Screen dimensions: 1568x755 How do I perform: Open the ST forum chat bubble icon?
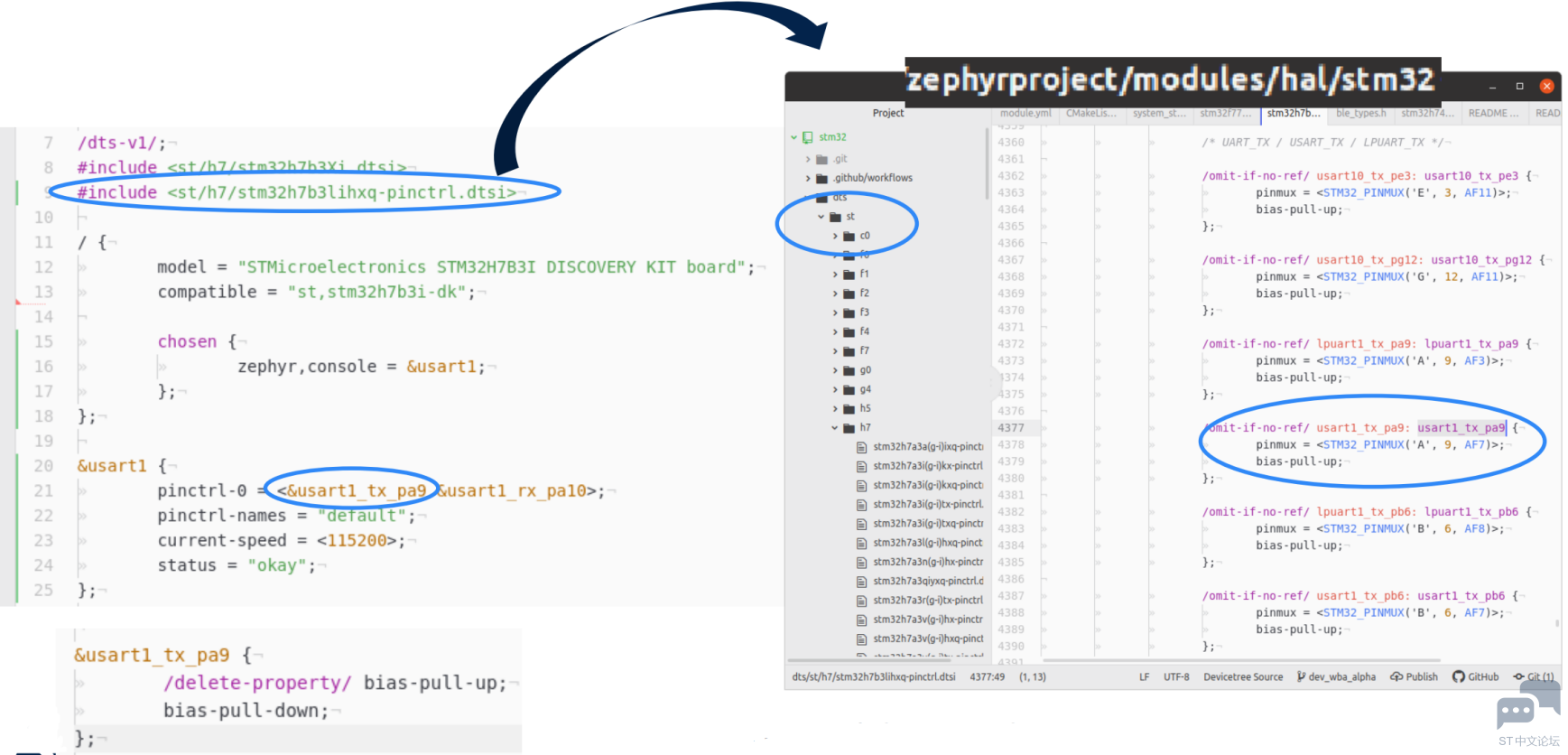[1528, 705]
